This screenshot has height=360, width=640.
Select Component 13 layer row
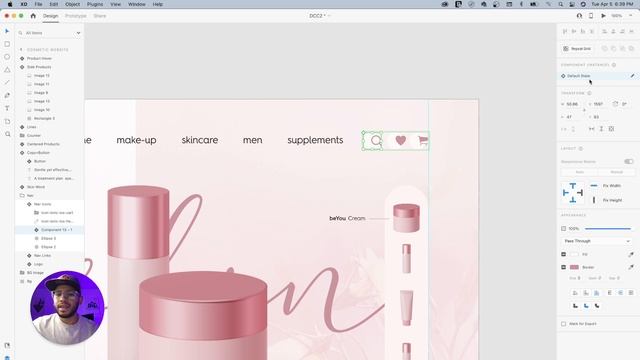click(50, 230)
